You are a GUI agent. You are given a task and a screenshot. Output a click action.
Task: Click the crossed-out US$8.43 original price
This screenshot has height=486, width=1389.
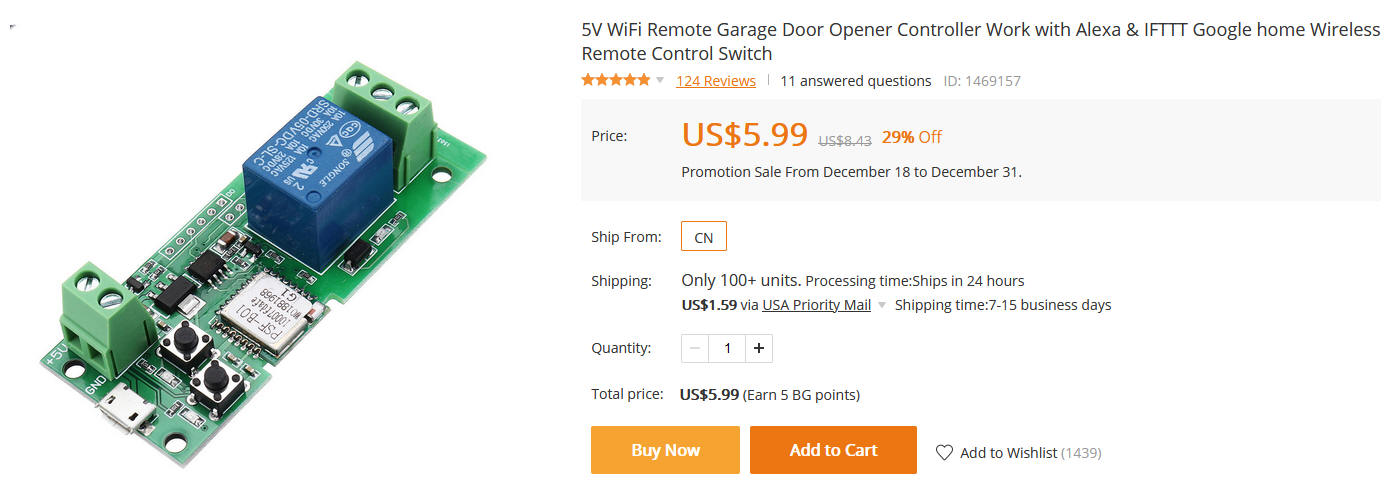click(845, 140)
